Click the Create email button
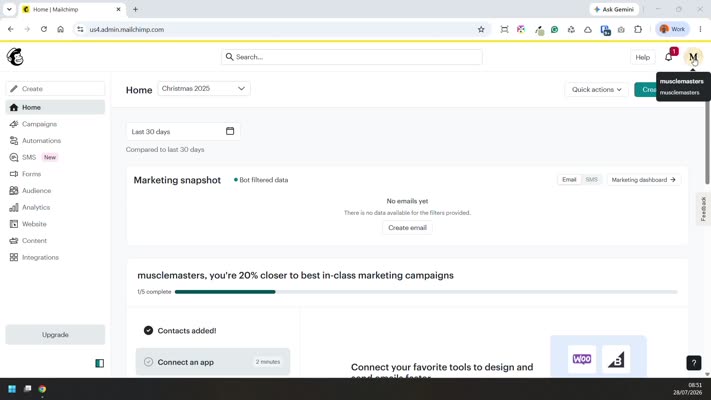Viewport: 711px width, 400px height. click(x=407, y=228)
